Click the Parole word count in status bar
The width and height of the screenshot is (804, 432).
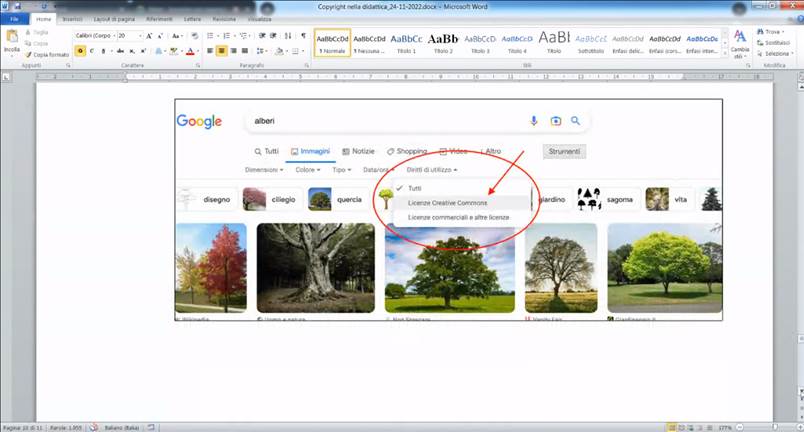66,427
